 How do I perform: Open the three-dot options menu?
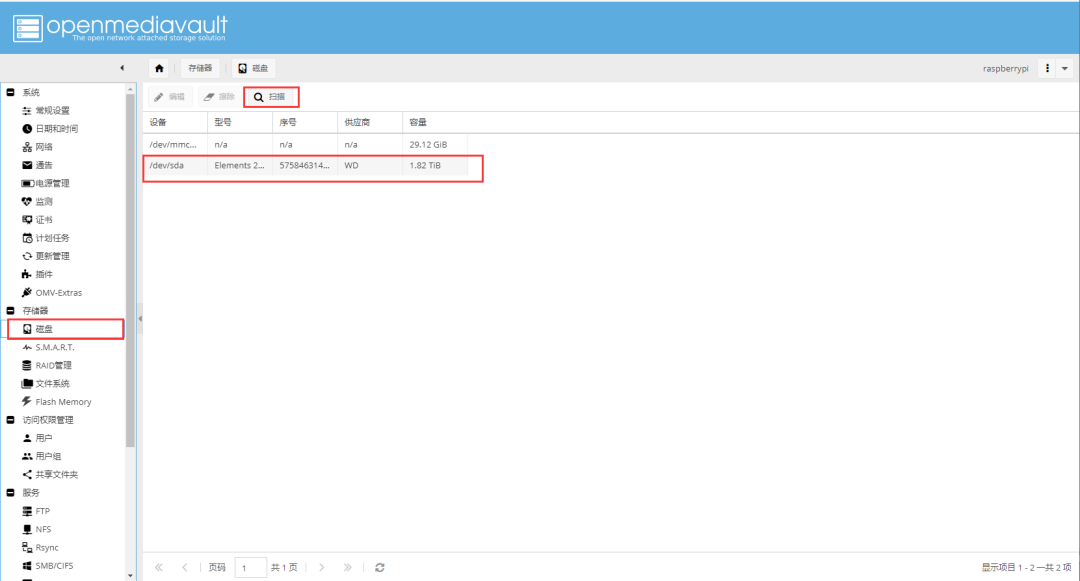click(x=1047, y=68)
